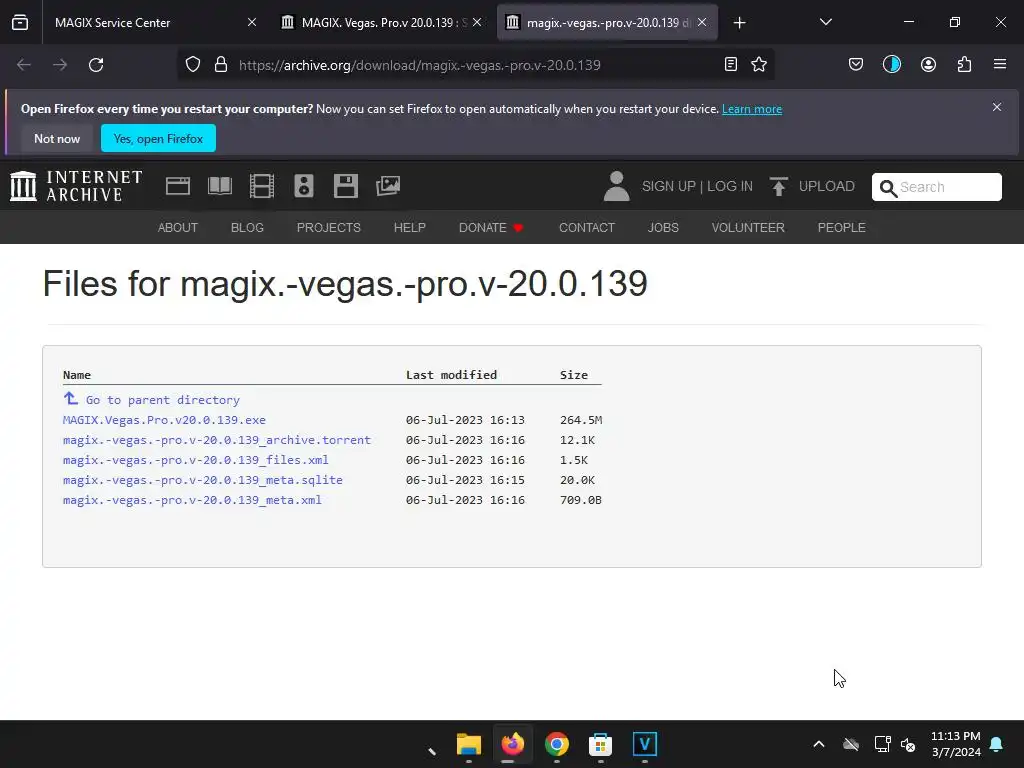Open muted volume tray icon
Image resolution: width=1024 pixels, height=768 pixels.
click(908, 744)
